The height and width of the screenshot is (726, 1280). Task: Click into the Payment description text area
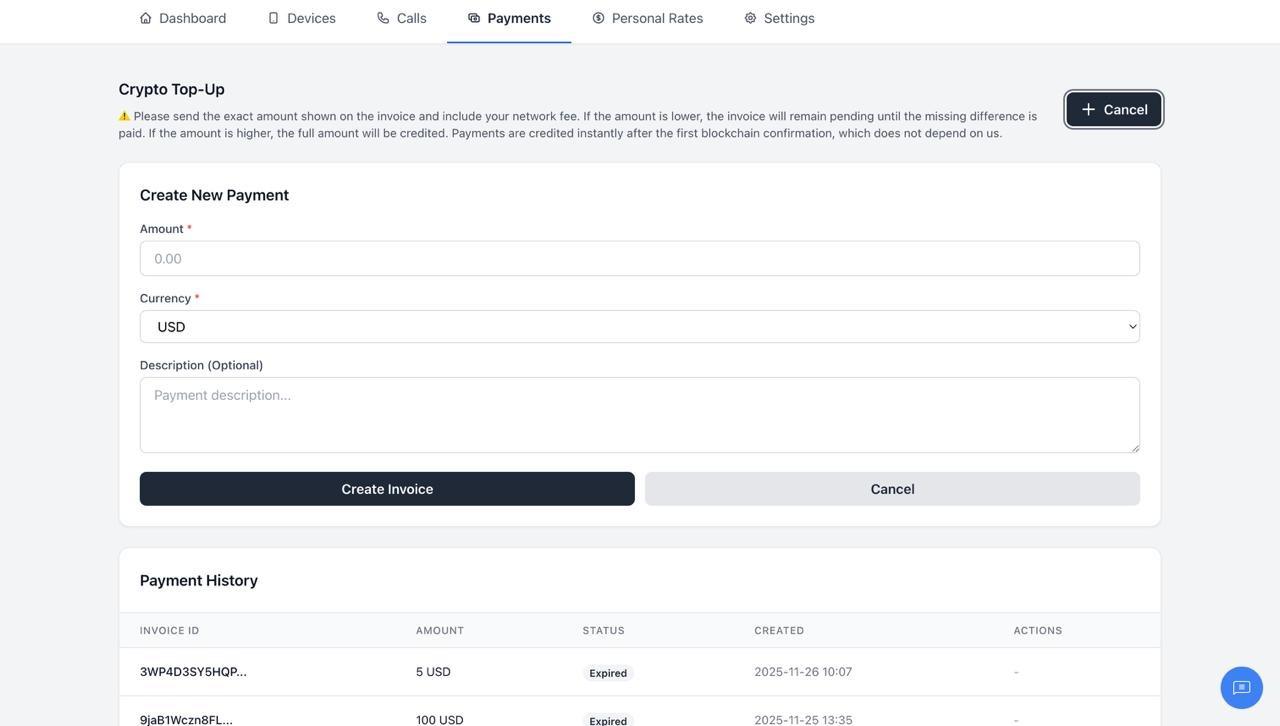(x=640, y=415)
